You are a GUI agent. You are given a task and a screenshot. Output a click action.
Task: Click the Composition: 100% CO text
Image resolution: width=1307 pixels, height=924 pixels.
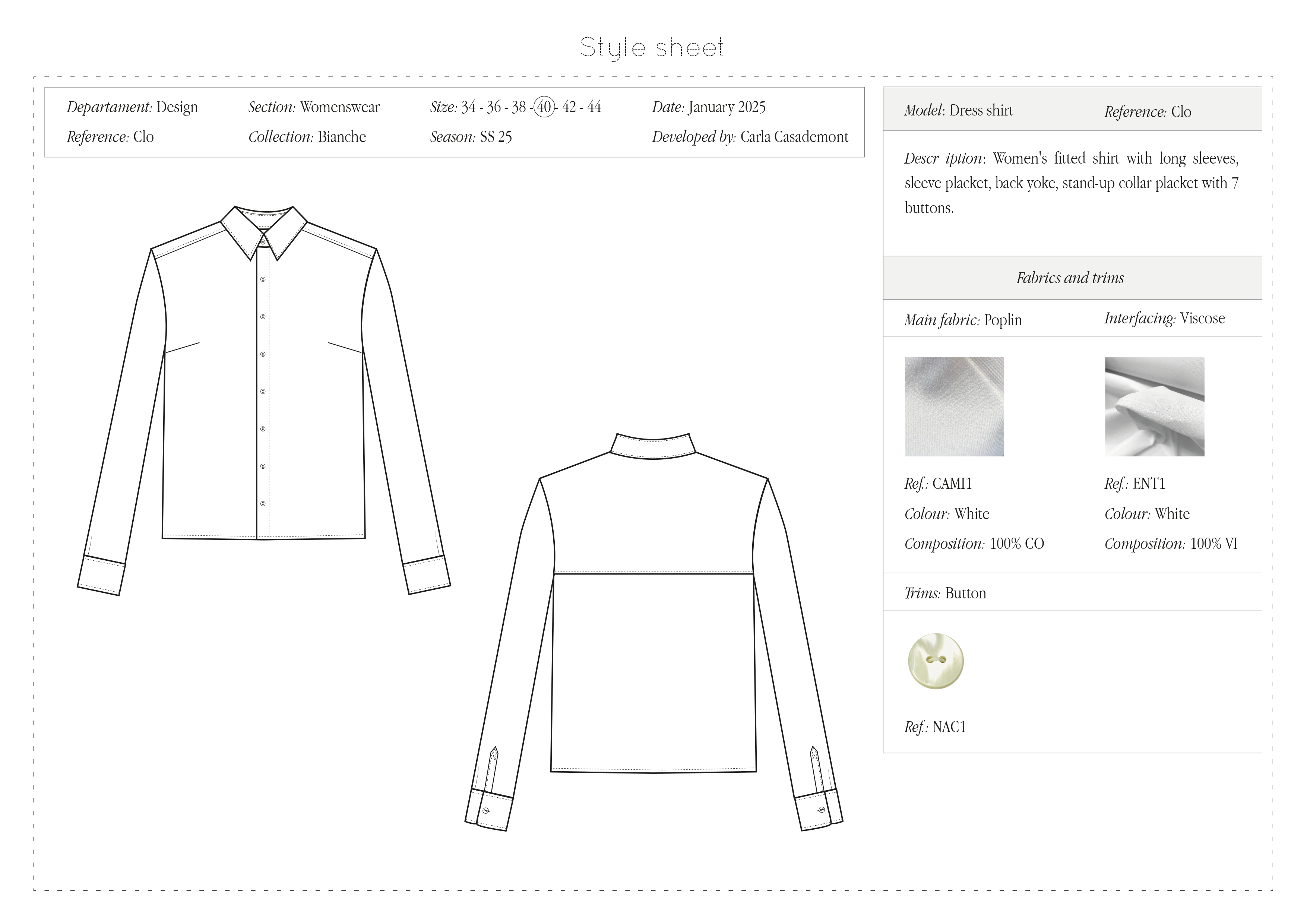974,544
